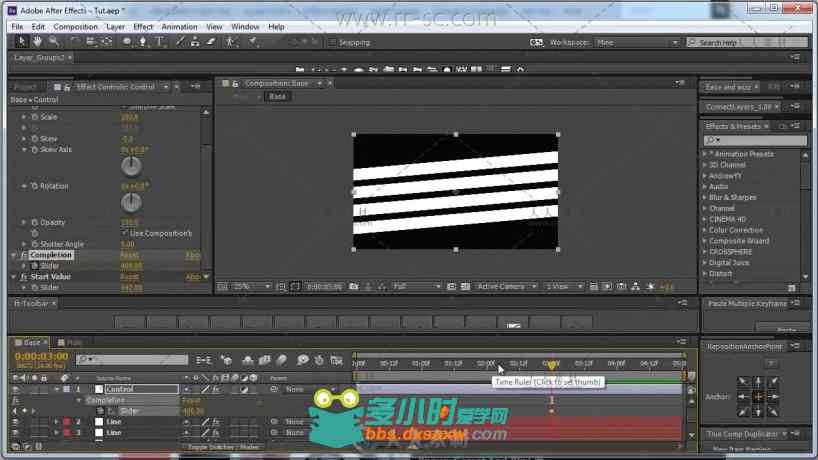
Task: Open the Active Camera dropdown
Action: click(506, 286)
